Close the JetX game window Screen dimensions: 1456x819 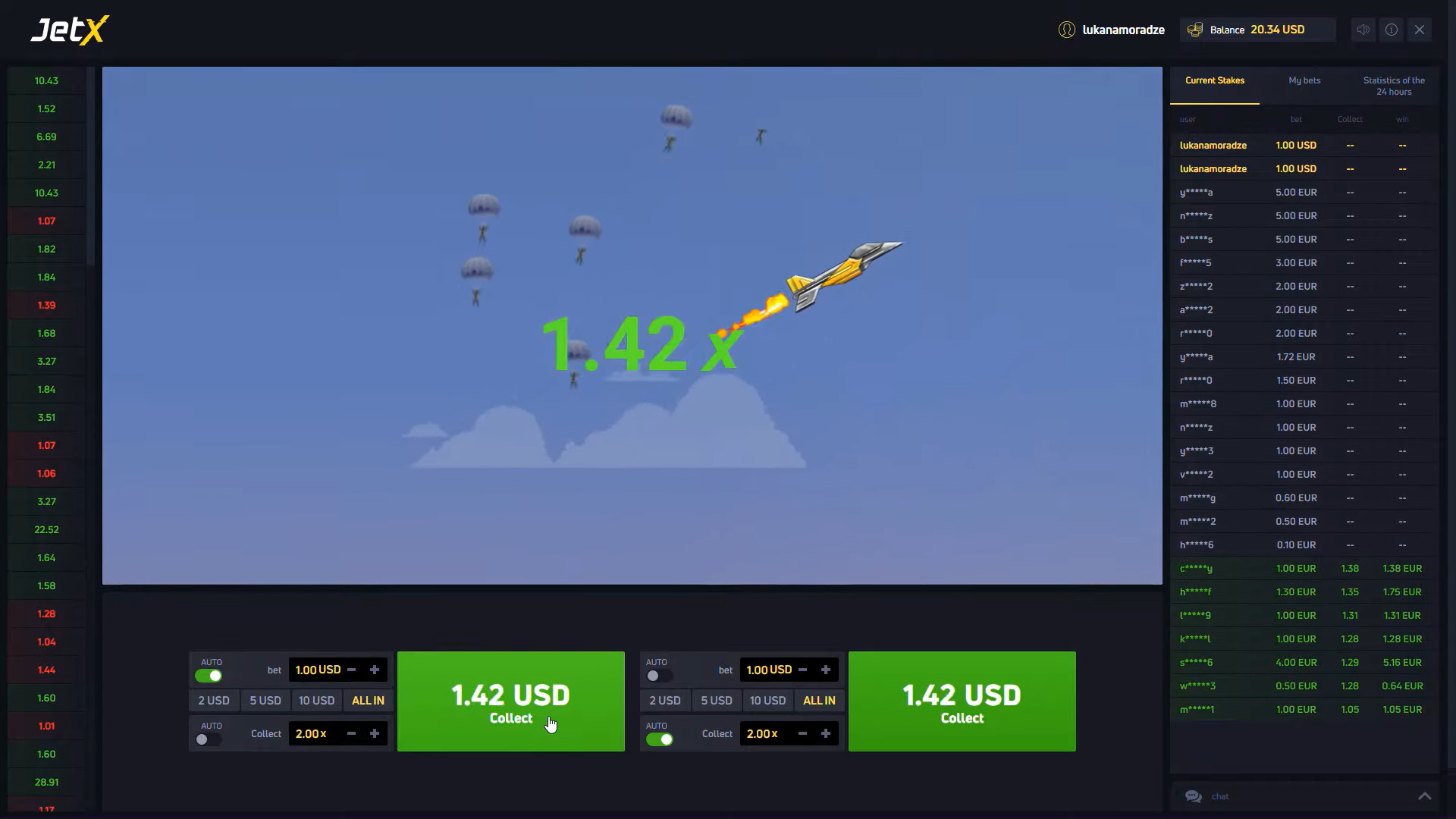click(1420, 30)
